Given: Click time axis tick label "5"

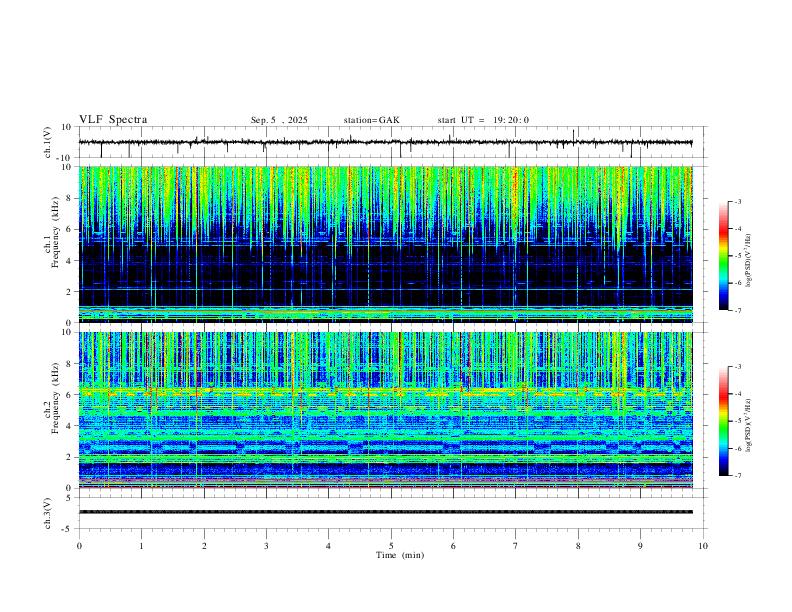Looking at the screenshot, I should pyautogui.click(x=391, y=546).
